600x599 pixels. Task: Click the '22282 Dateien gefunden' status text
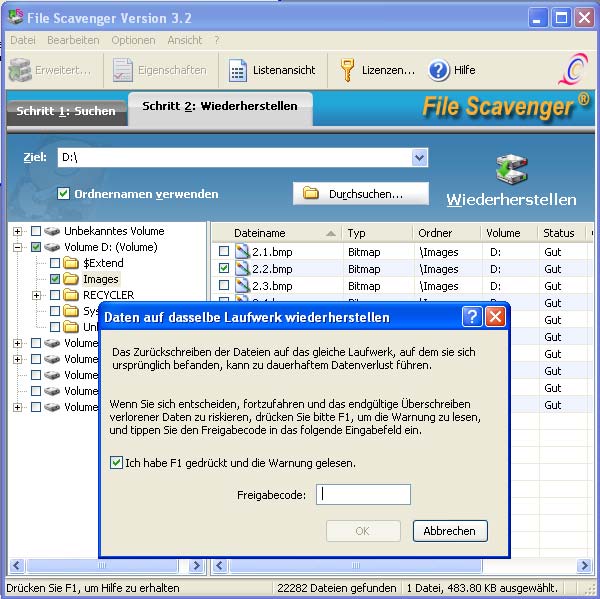tap(337, 588)
